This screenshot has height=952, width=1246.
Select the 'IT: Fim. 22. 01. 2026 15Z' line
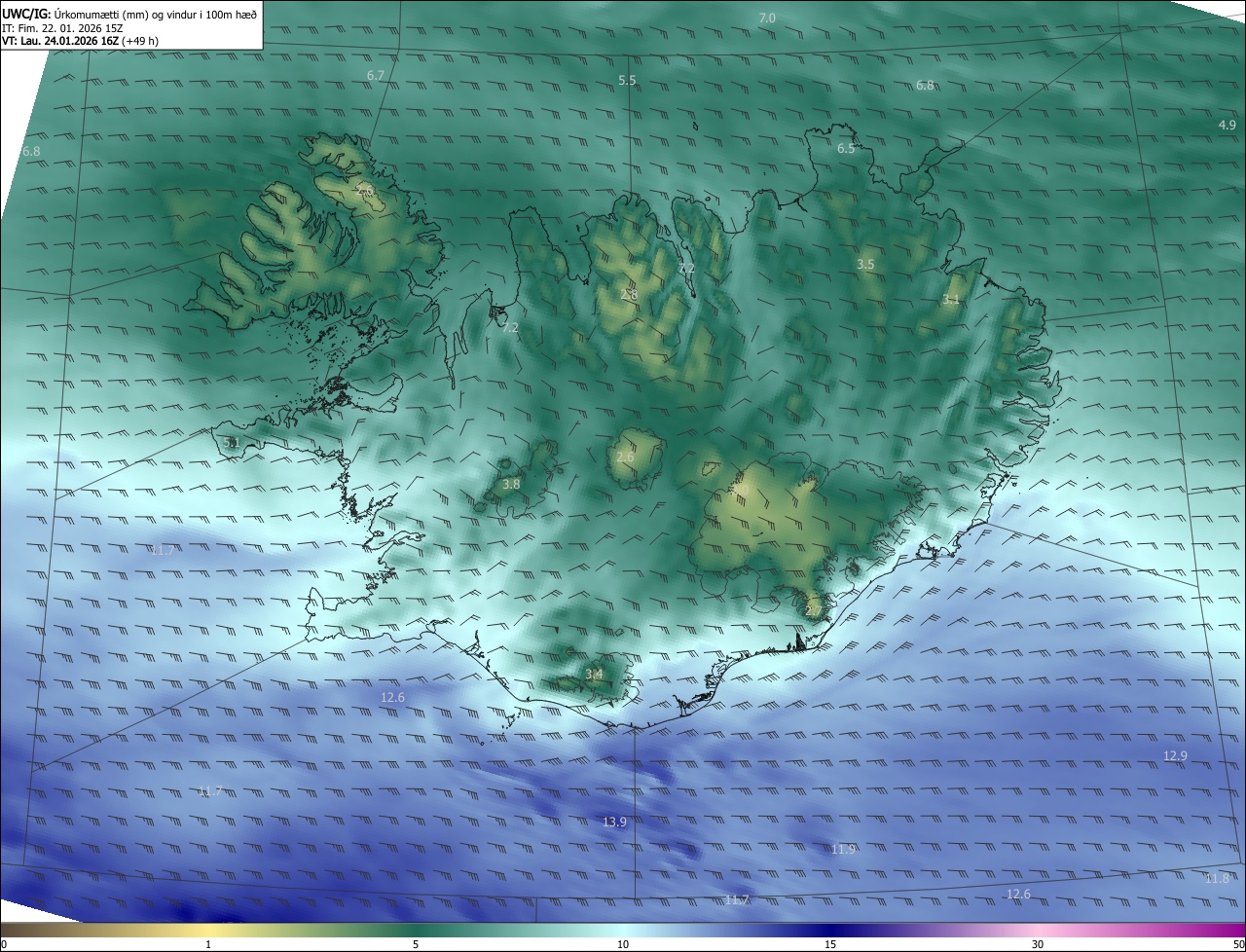point(62,27)
